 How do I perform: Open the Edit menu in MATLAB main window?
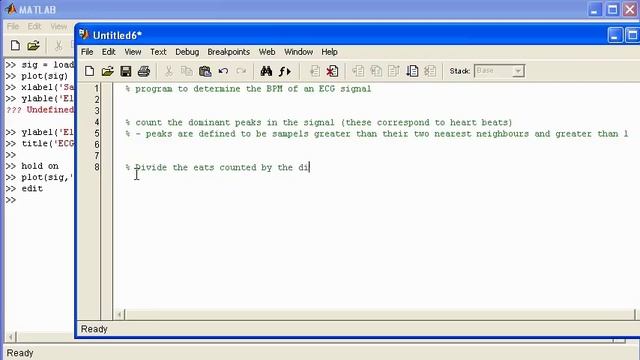click(34, 27)
